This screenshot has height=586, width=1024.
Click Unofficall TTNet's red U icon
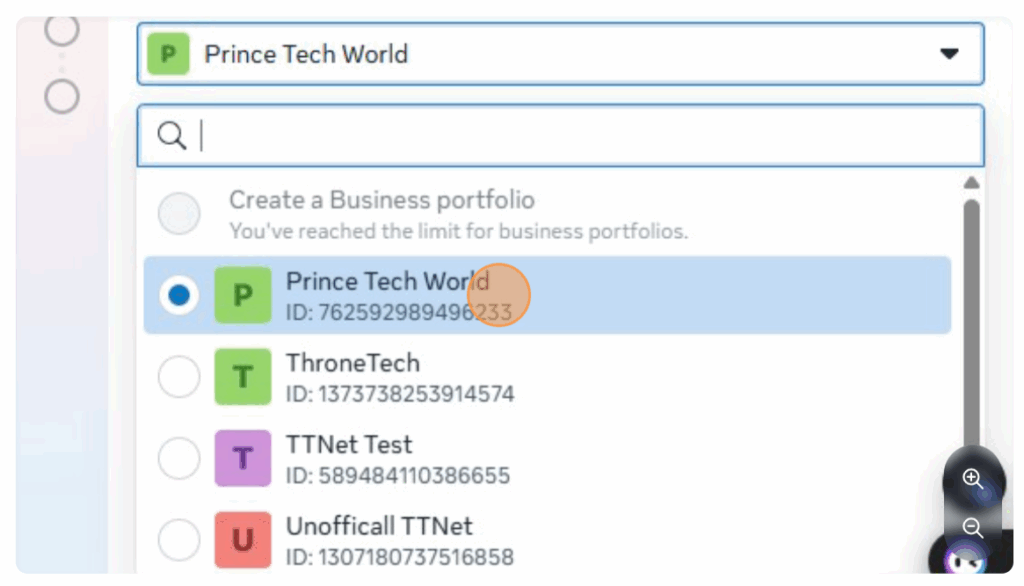tap(243, 540)
